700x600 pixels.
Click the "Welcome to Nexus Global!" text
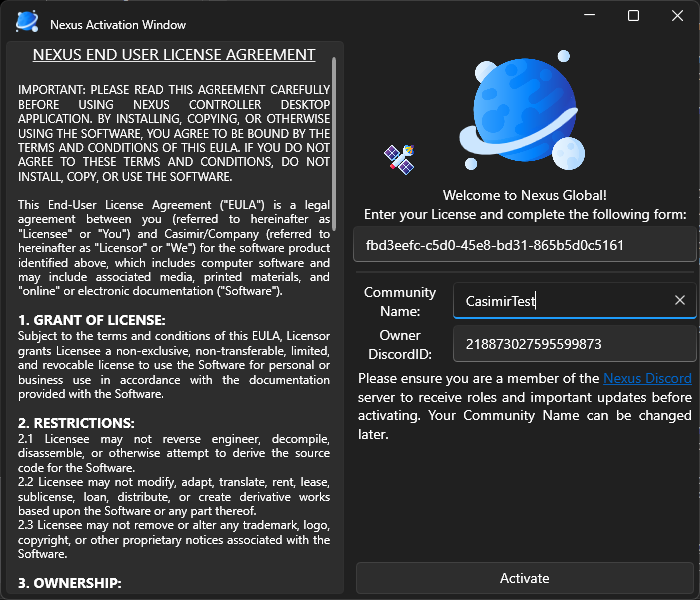(524, 195)
